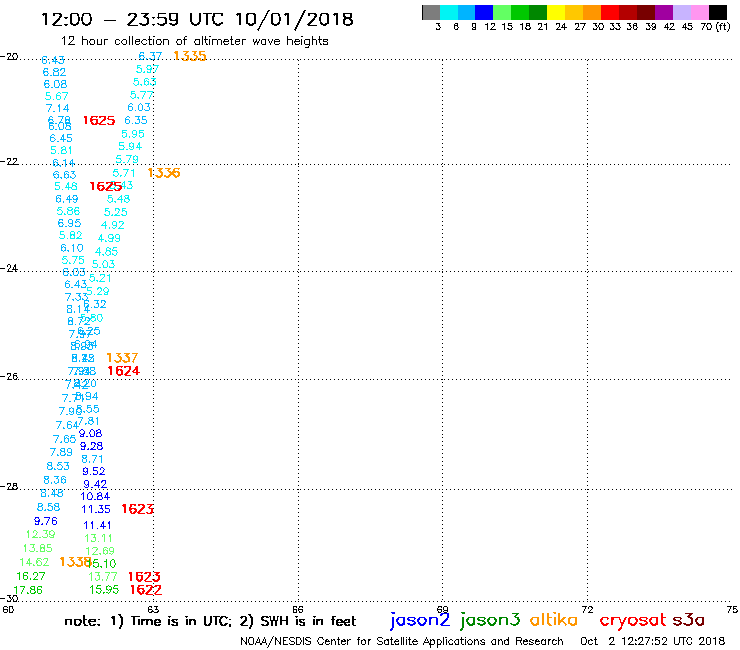Screen dimensions: 740x650
Task: Click wave height value '17.86'
Action: coord(28,591)
